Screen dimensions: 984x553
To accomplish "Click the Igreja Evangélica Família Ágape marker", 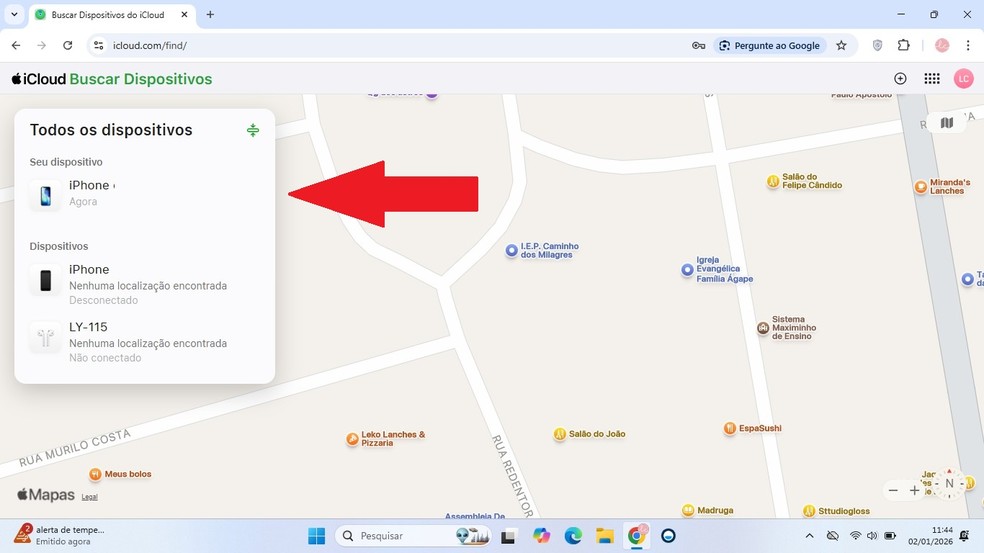I will click(x=687, y=270).
